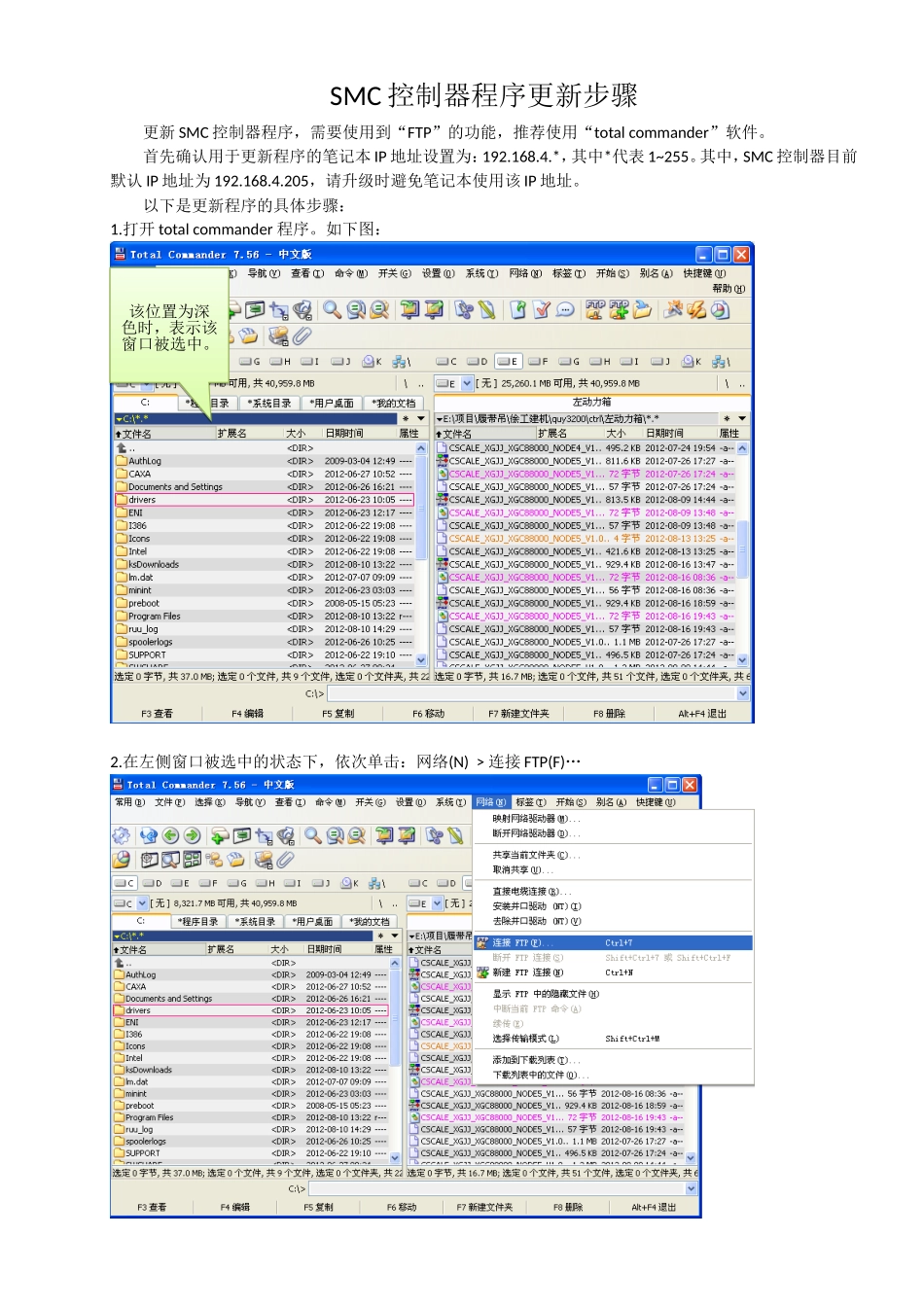Click the search magnifier icon in step 2 toolbar

coord(313,835)
